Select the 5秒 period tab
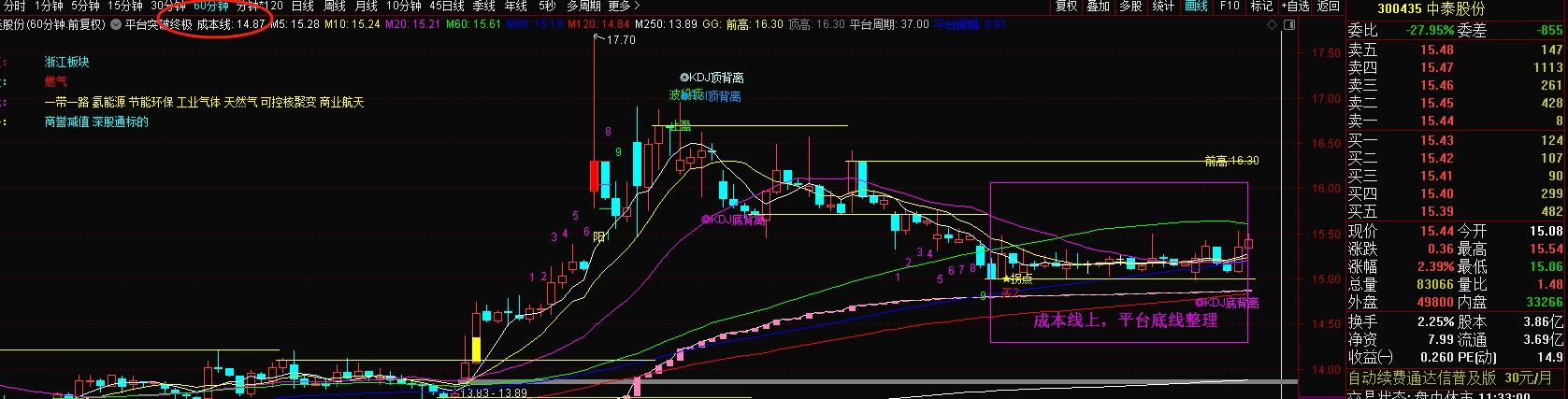The image size is (1568, 399). tap(546, 6)
